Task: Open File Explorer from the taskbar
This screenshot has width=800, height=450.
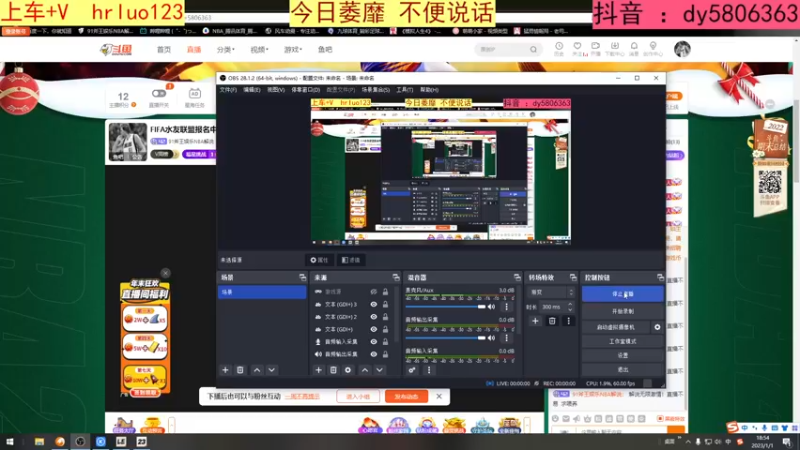Action: 39,442
